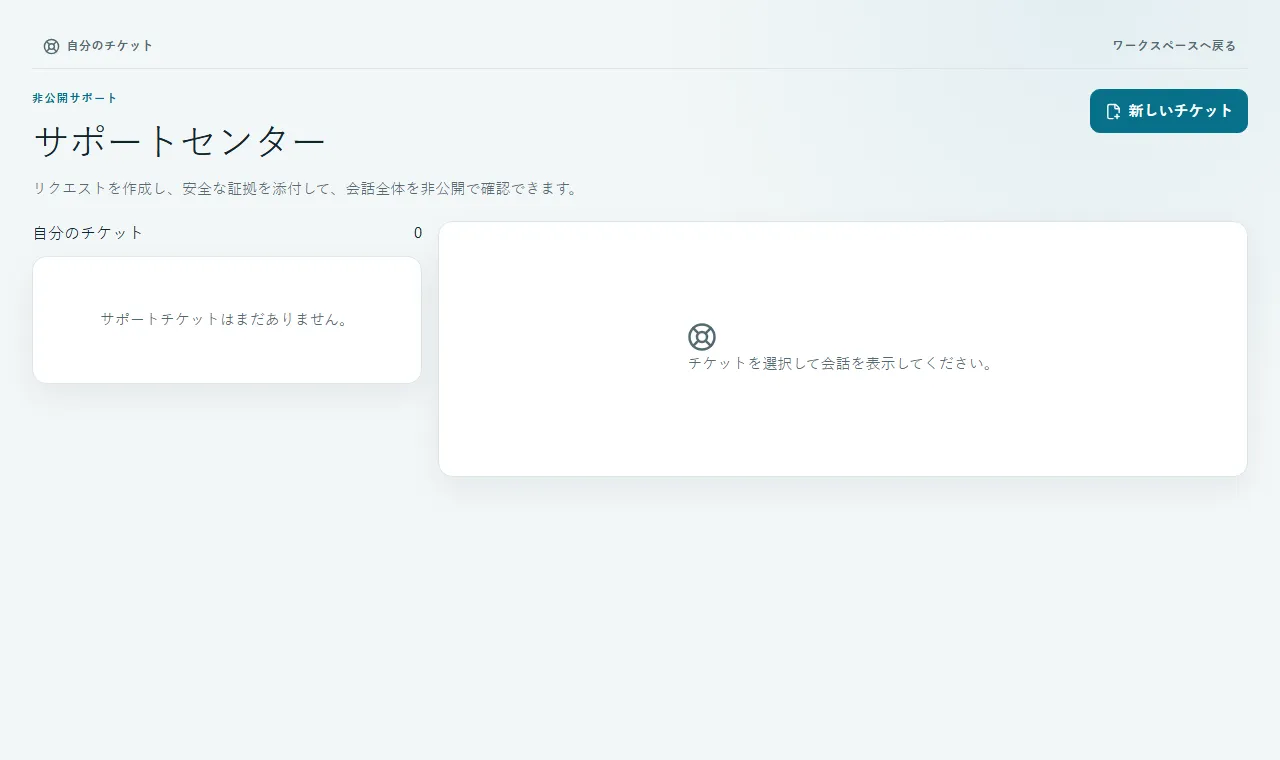Click the 非公開サポート label

pos(75,98)
